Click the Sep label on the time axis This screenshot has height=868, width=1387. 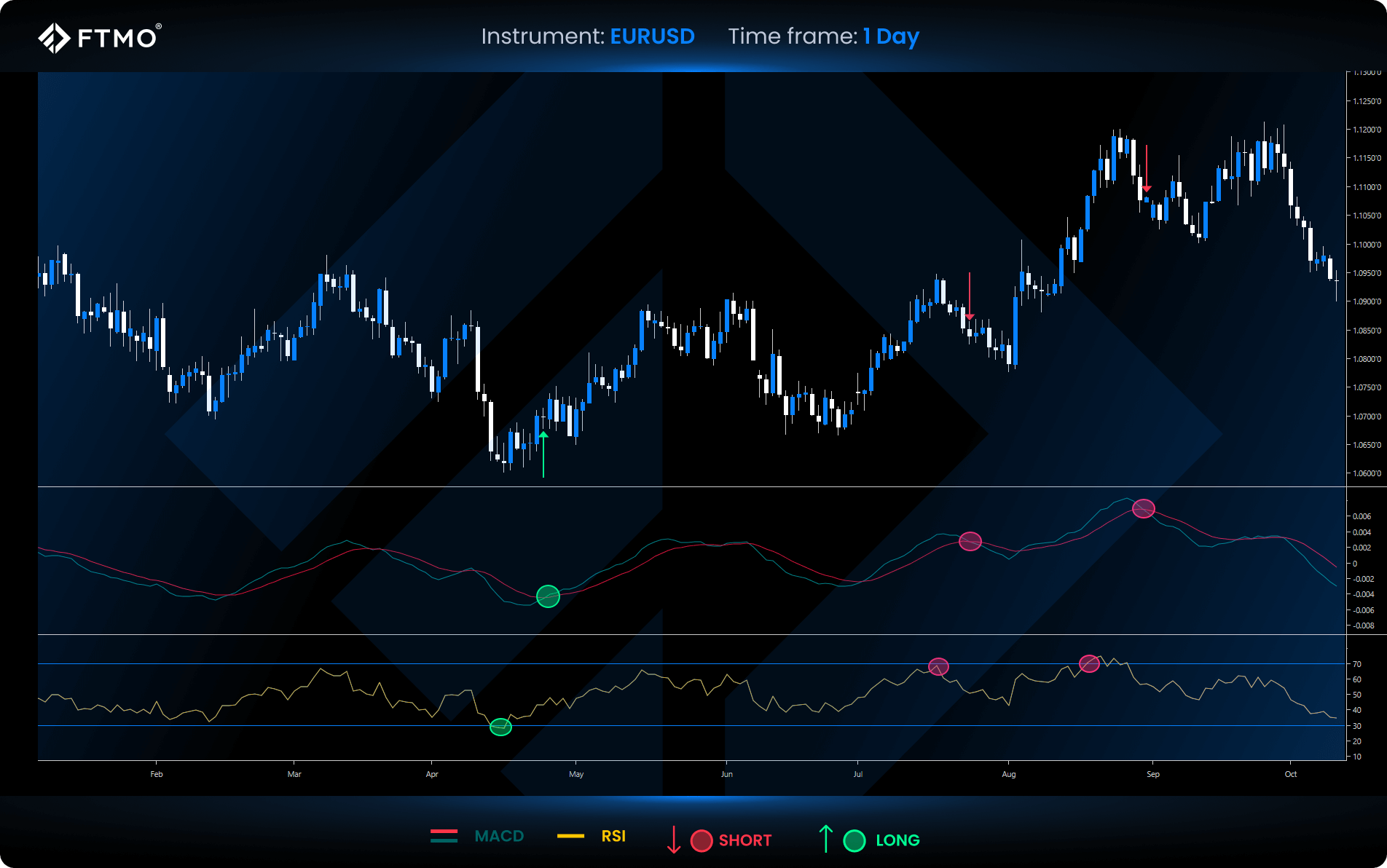click(x=1152, y=774)
